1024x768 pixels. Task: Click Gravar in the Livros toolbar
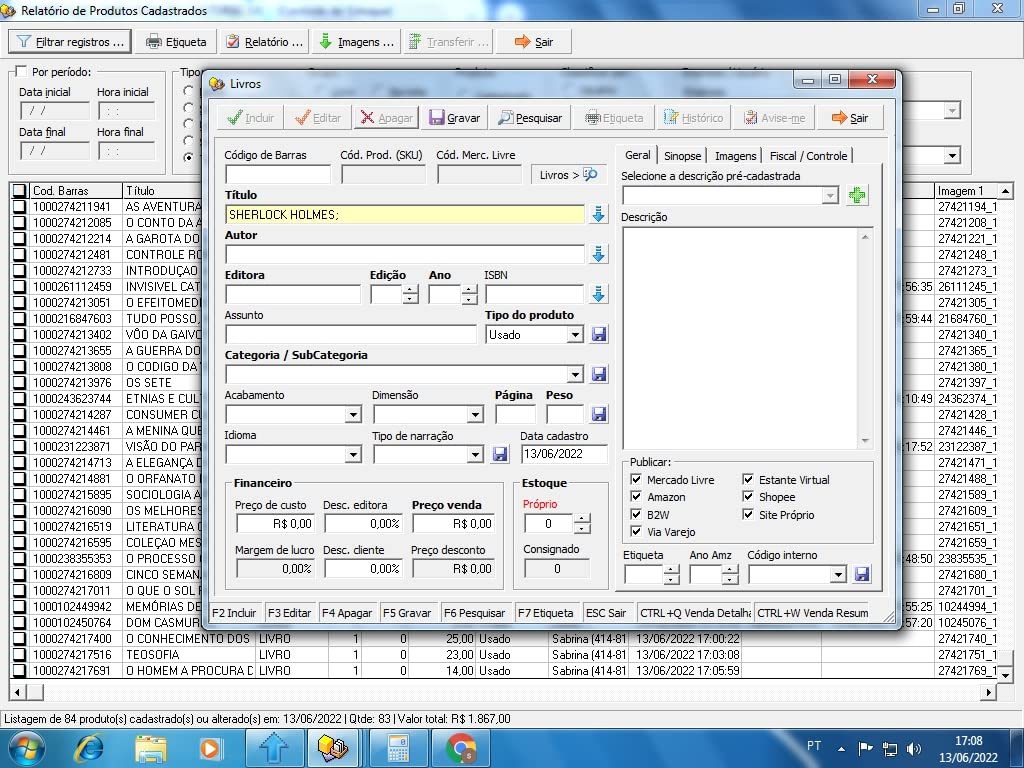pyautogui.click(x=455, y=118)
